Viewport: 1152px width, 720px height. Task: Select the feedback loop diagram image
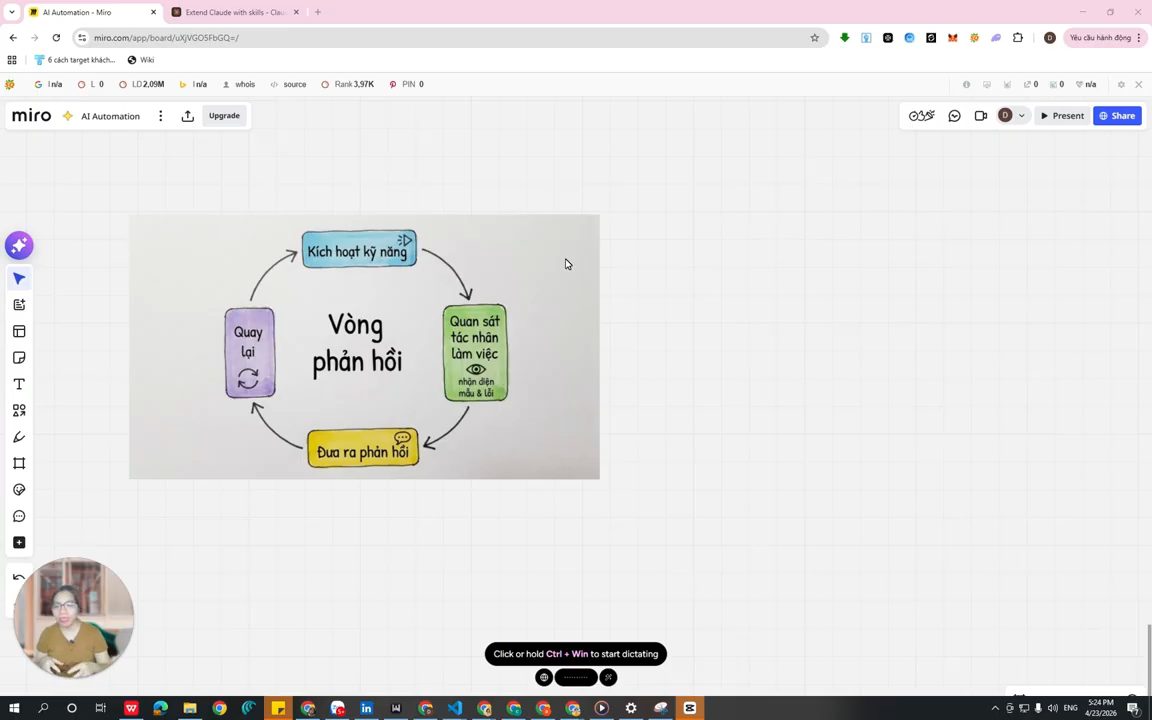point(364,347)
